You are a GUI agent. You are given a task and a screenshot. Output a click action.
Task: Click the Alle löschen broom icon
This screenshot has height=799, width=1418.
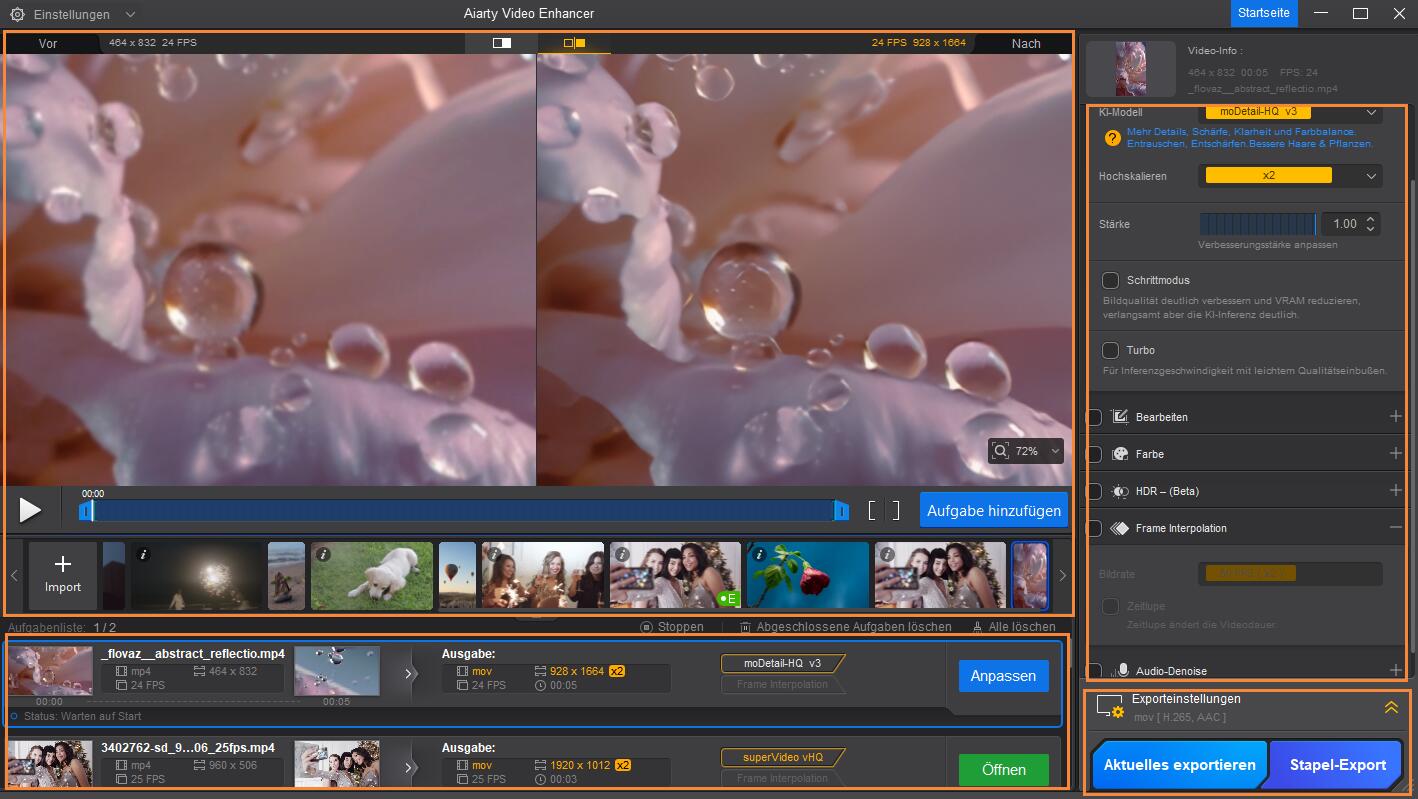click(x=977, y=627)
